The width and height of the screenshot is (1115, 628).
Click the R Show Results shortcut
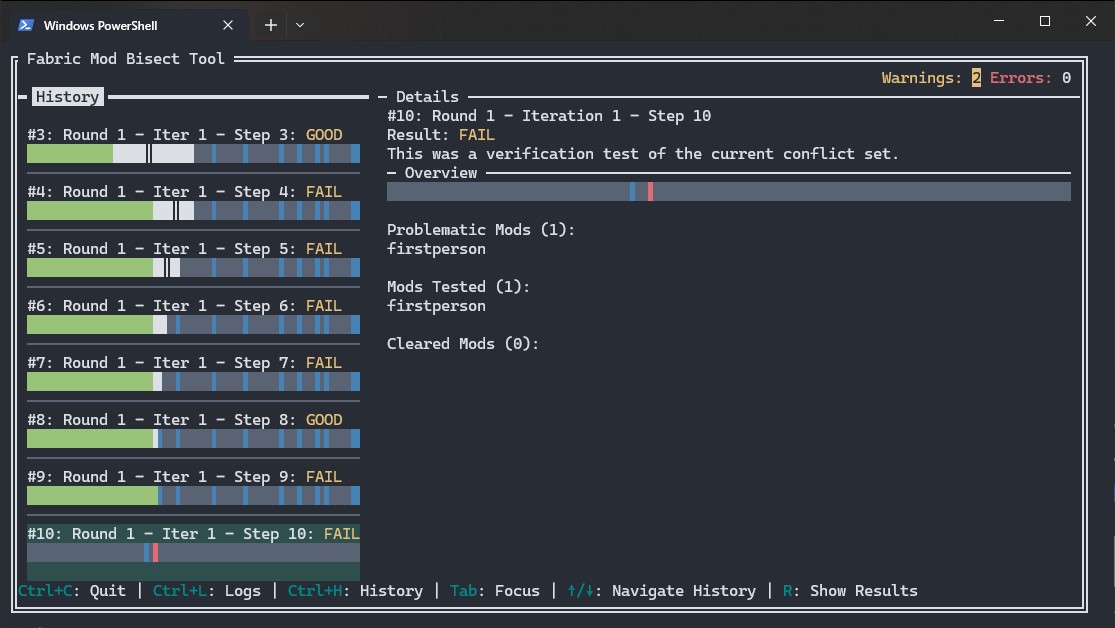point(850,591)
